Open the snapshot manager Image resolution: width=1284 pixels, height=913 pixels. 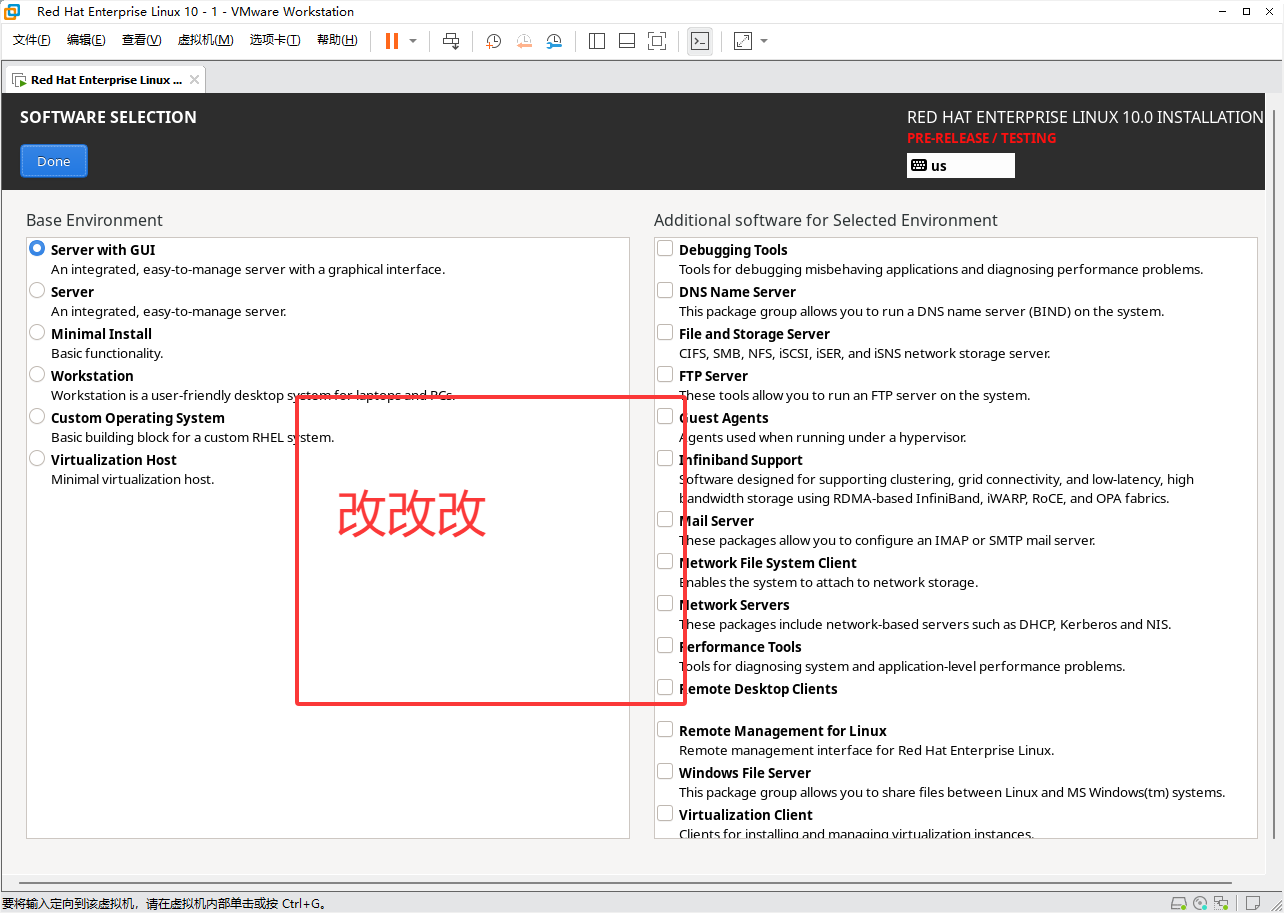tap(554, 41)
